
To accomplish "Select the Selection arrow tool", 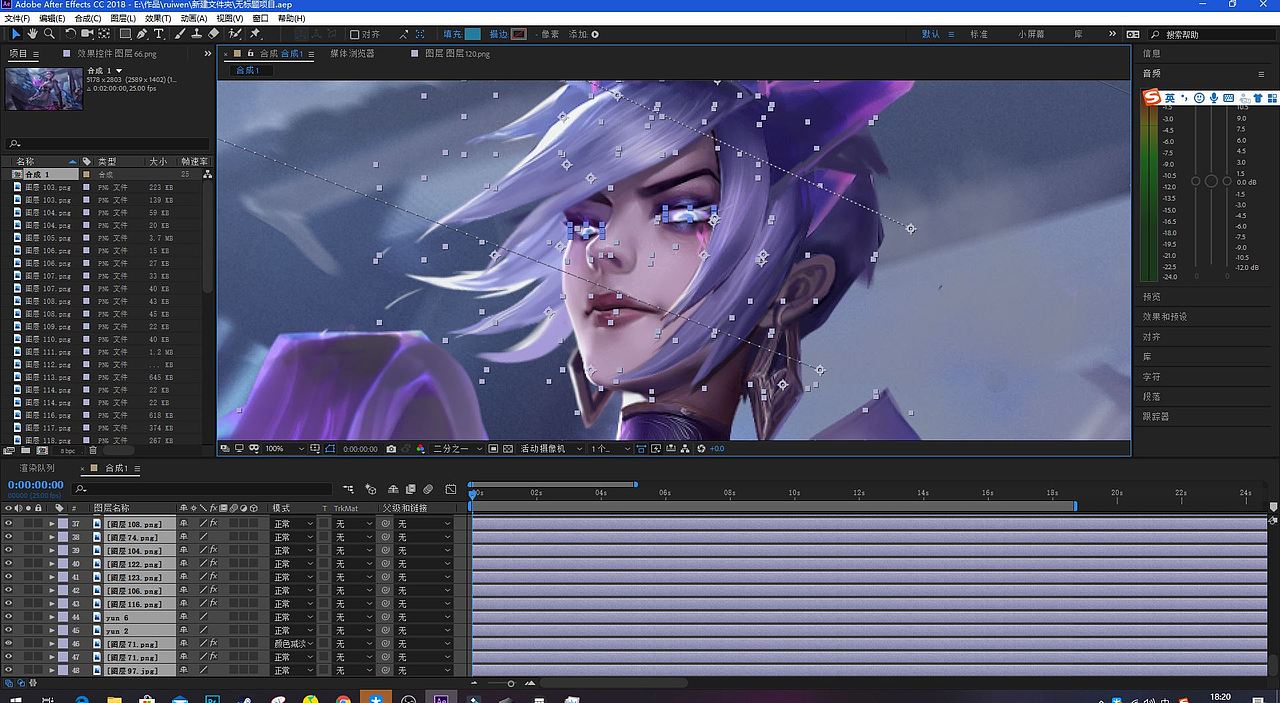I will [x=16, y=34].
